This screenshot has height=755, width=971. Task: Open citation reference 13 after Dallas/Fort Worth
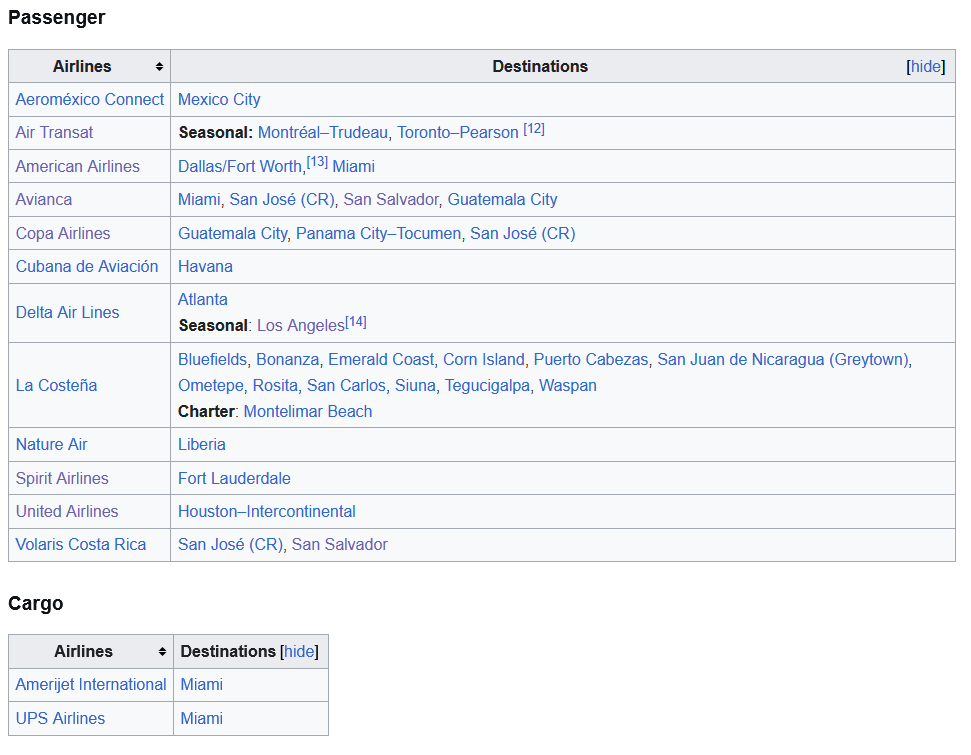click(x=317, y=162)
